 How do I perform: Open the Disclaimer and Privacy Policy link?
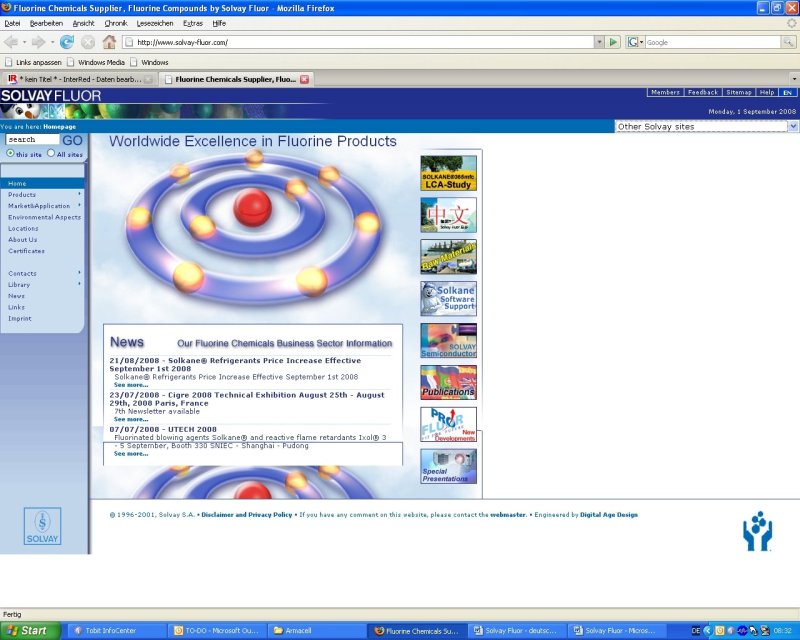(x=247, y=514)
